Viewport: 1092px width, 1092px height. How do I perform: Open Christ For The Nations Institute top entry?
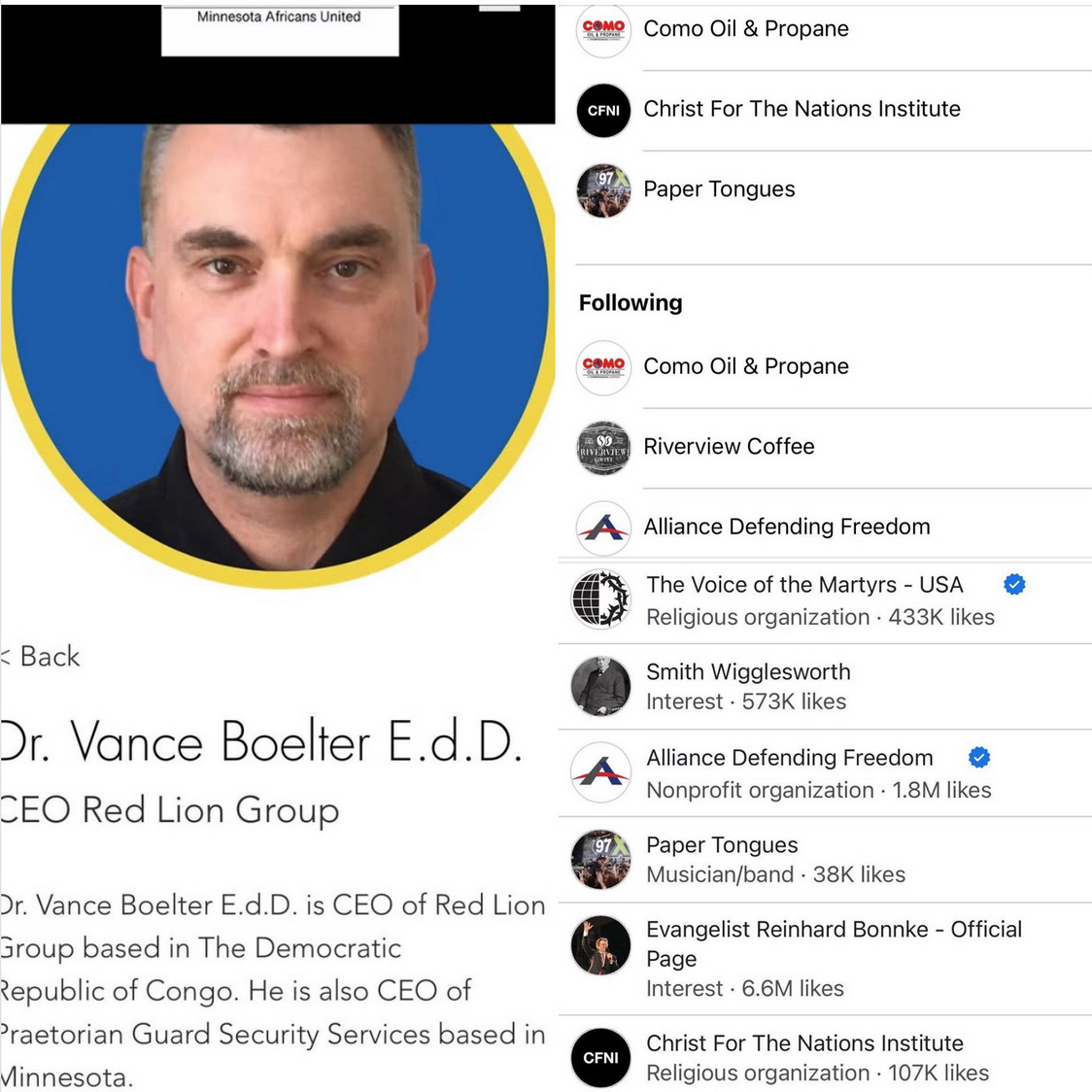(833, 110)
